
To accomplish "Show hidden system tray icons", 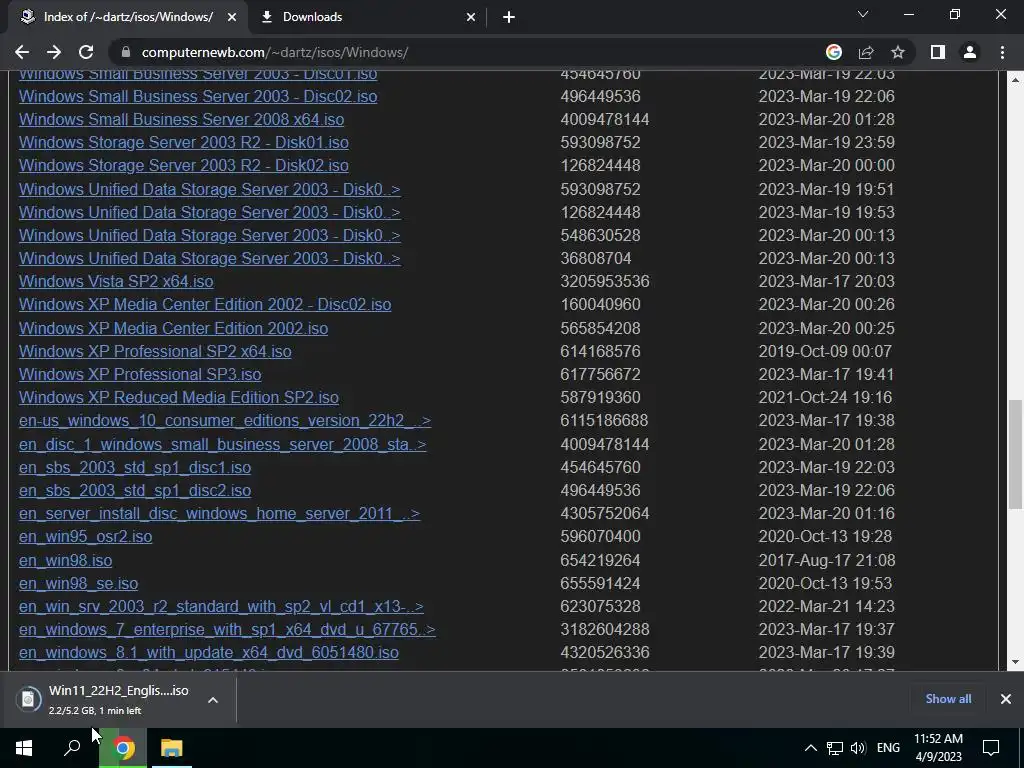I will tap(810, 748).
